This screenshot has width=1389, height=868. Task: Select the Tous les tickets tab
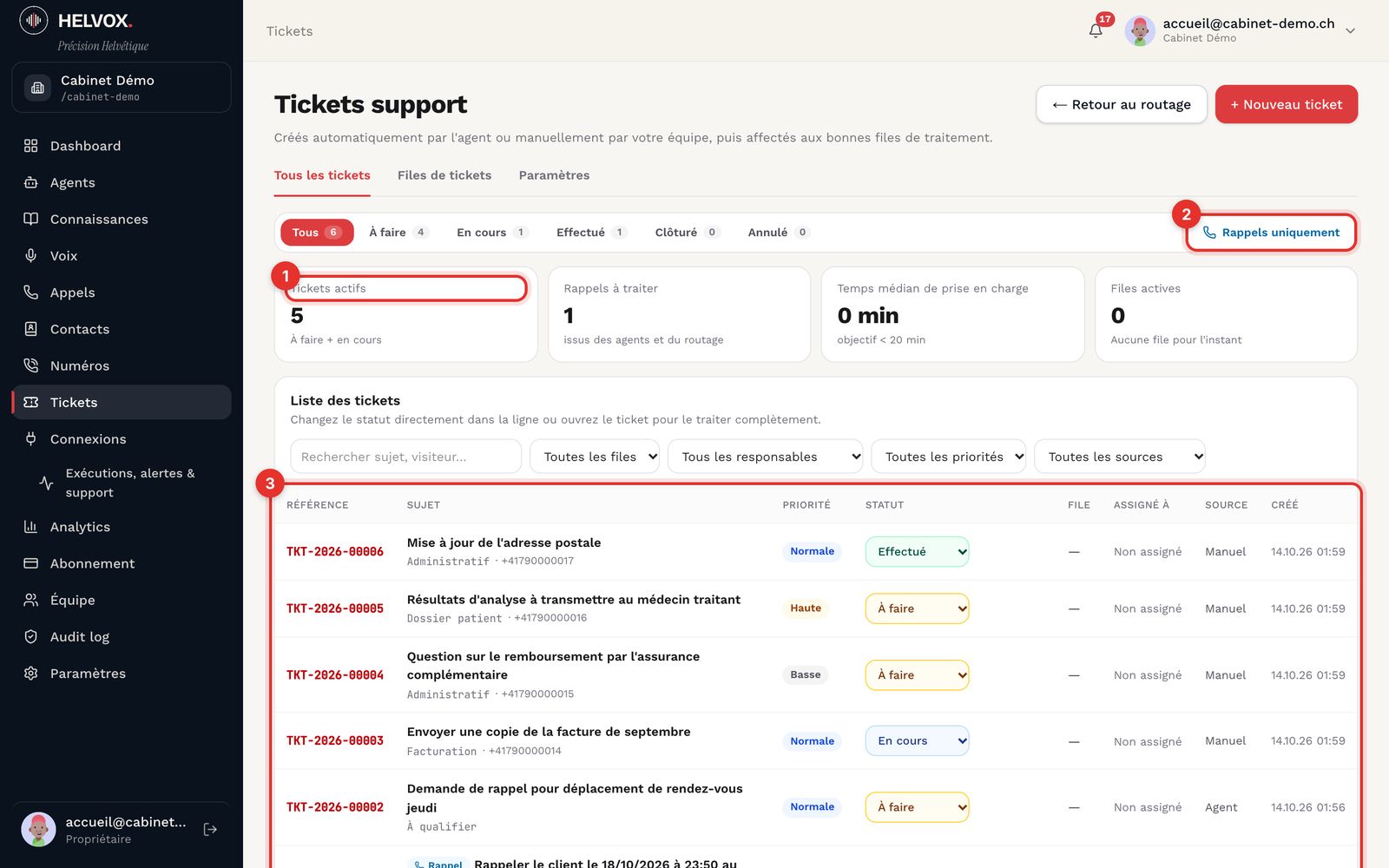point(322,175)
